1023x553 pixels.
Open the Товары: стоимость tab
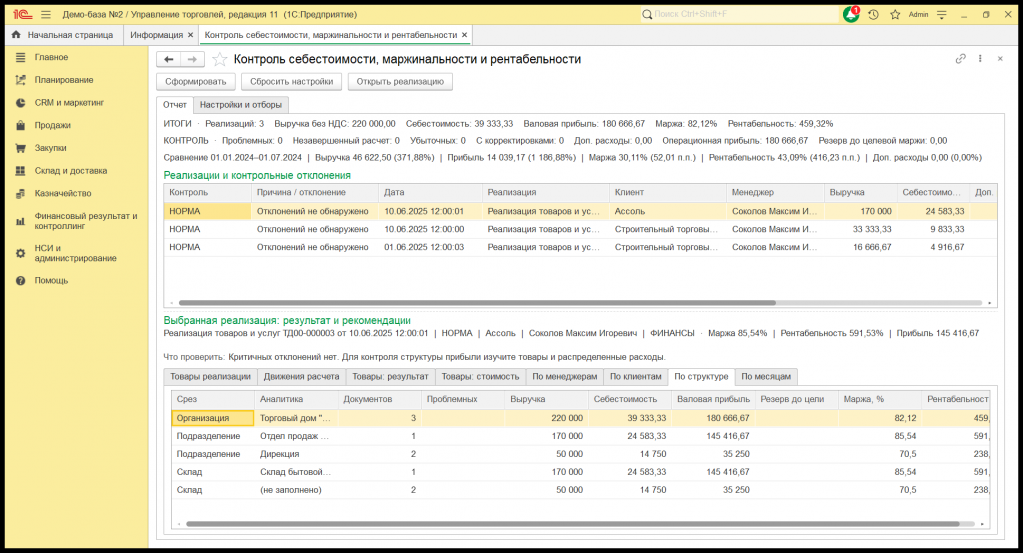[x=480, y=376]
